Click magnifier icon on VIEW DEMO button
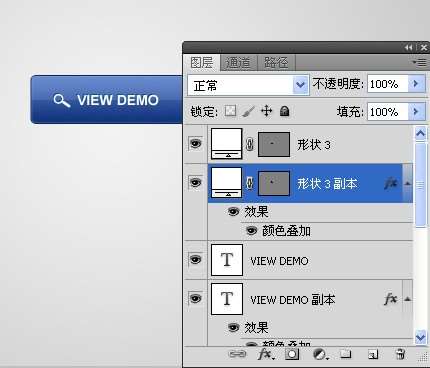The height and width of the screenshot is (368, 430). 62,100
